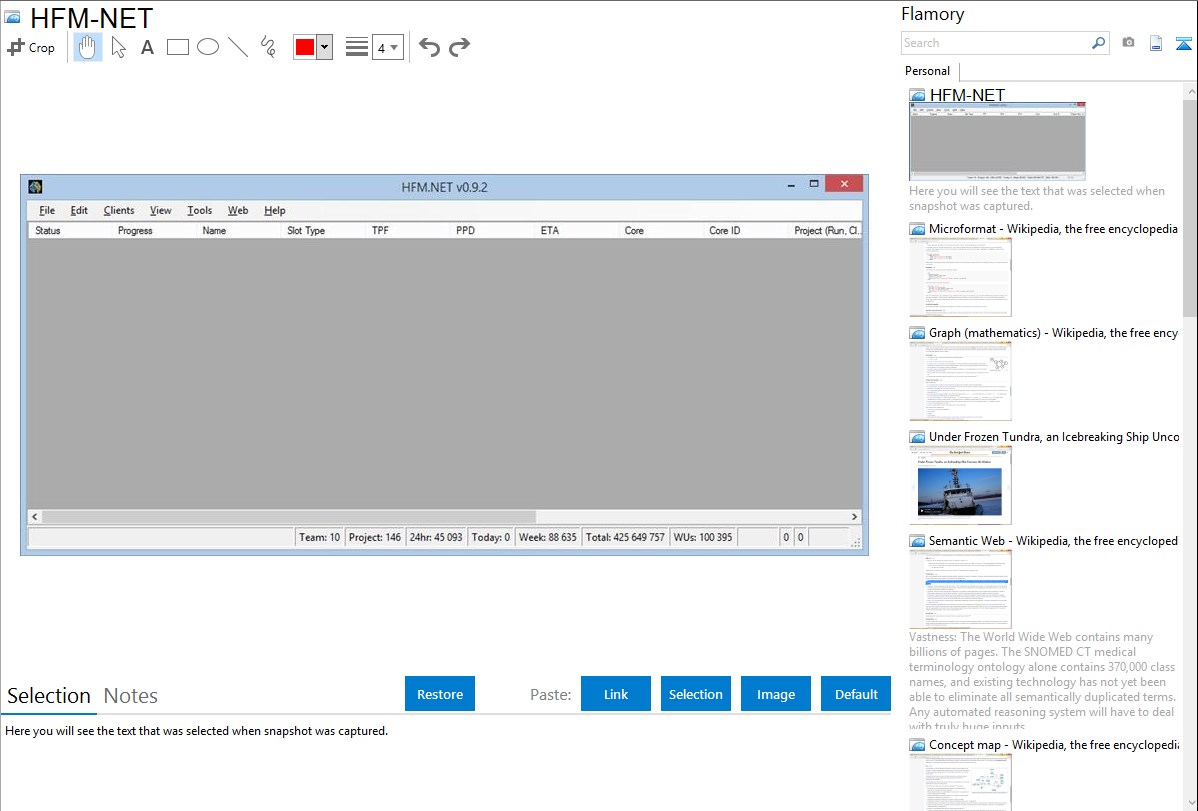This screenshot has width=1198, height=811.
Task: Activate the hand pan tool
Action: click(88, 47)
